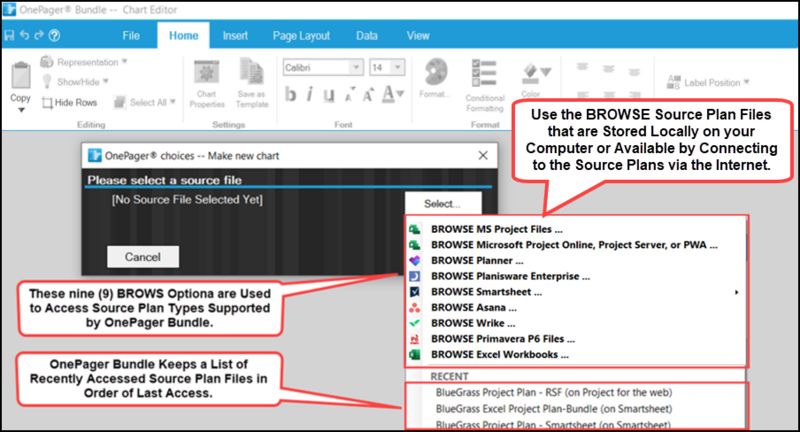
Task: Click the Undo arrow icon
Action: (x=24, y=35)
